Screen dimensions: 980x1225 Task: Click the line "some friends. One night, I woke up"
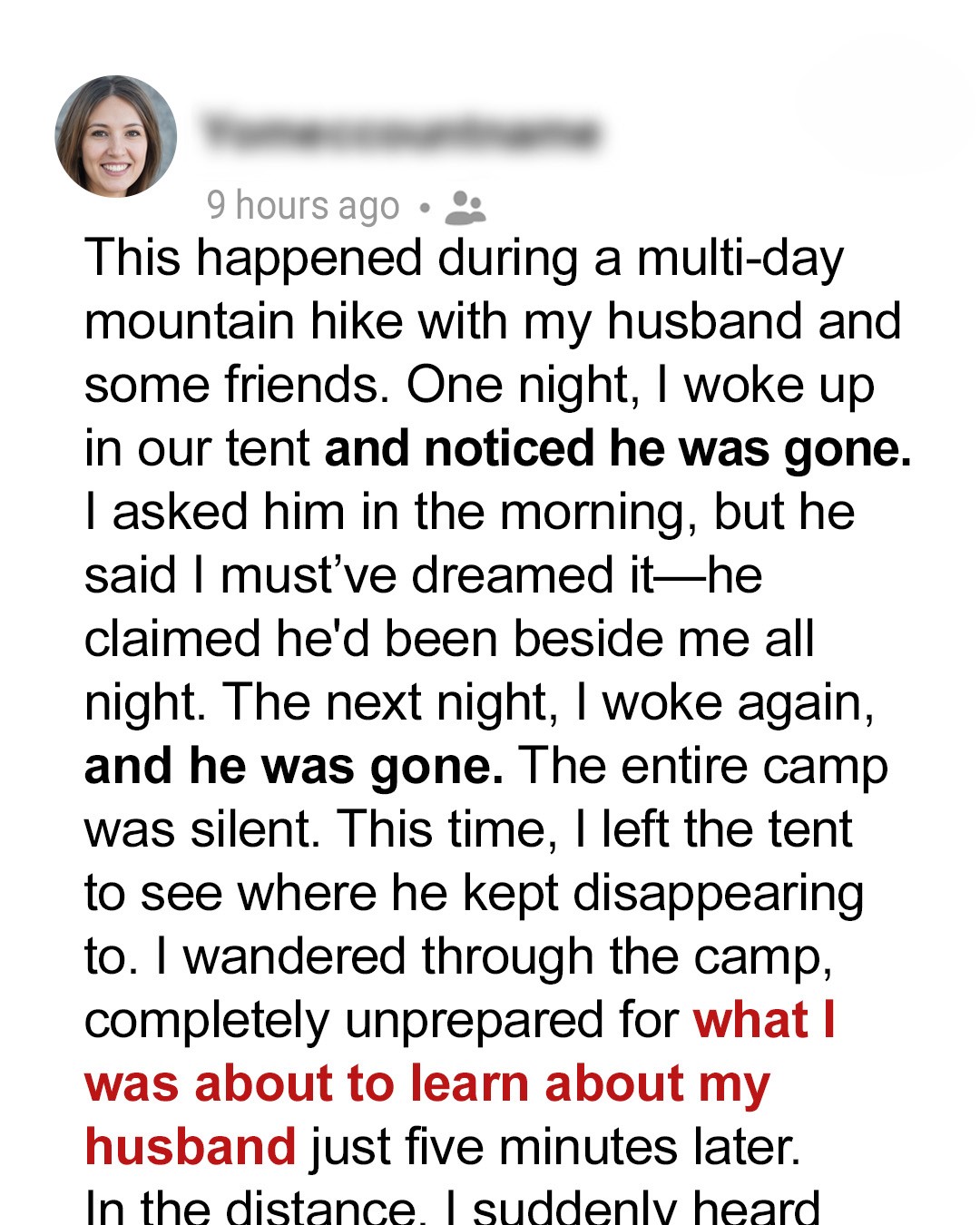tap(479, 385)
